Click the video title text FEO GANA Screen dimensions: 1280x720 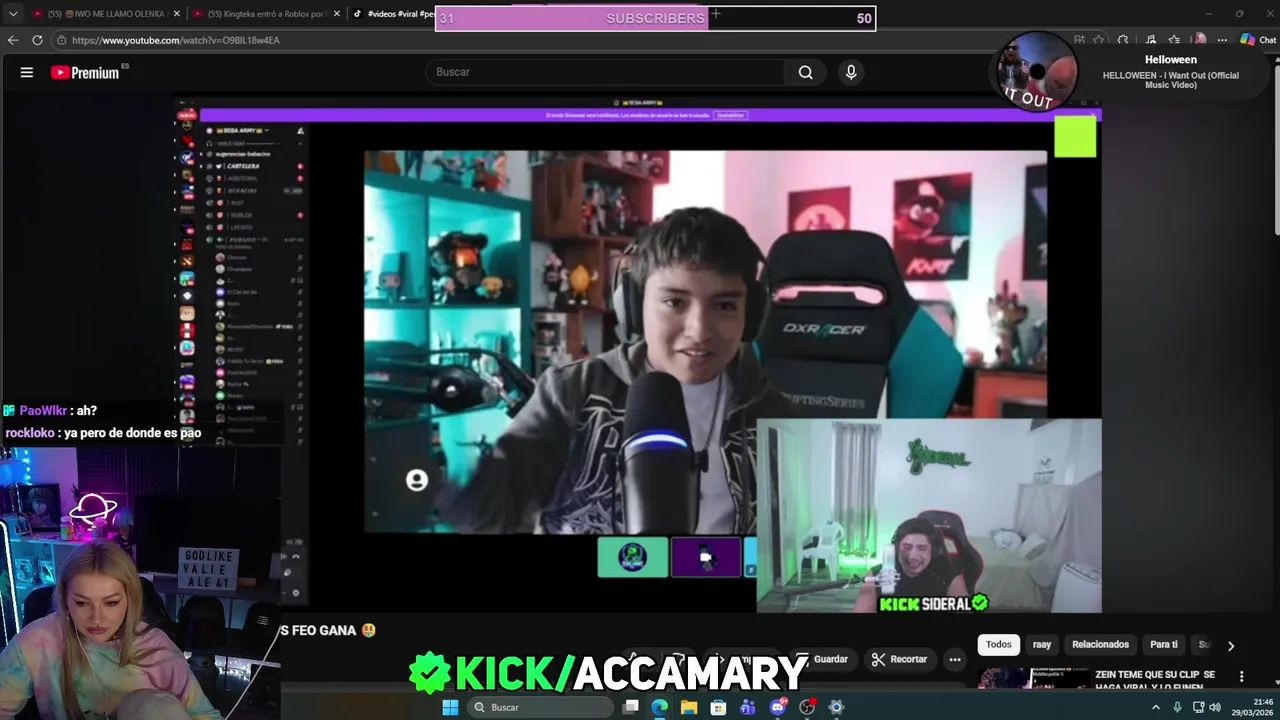tap(326, 631)
